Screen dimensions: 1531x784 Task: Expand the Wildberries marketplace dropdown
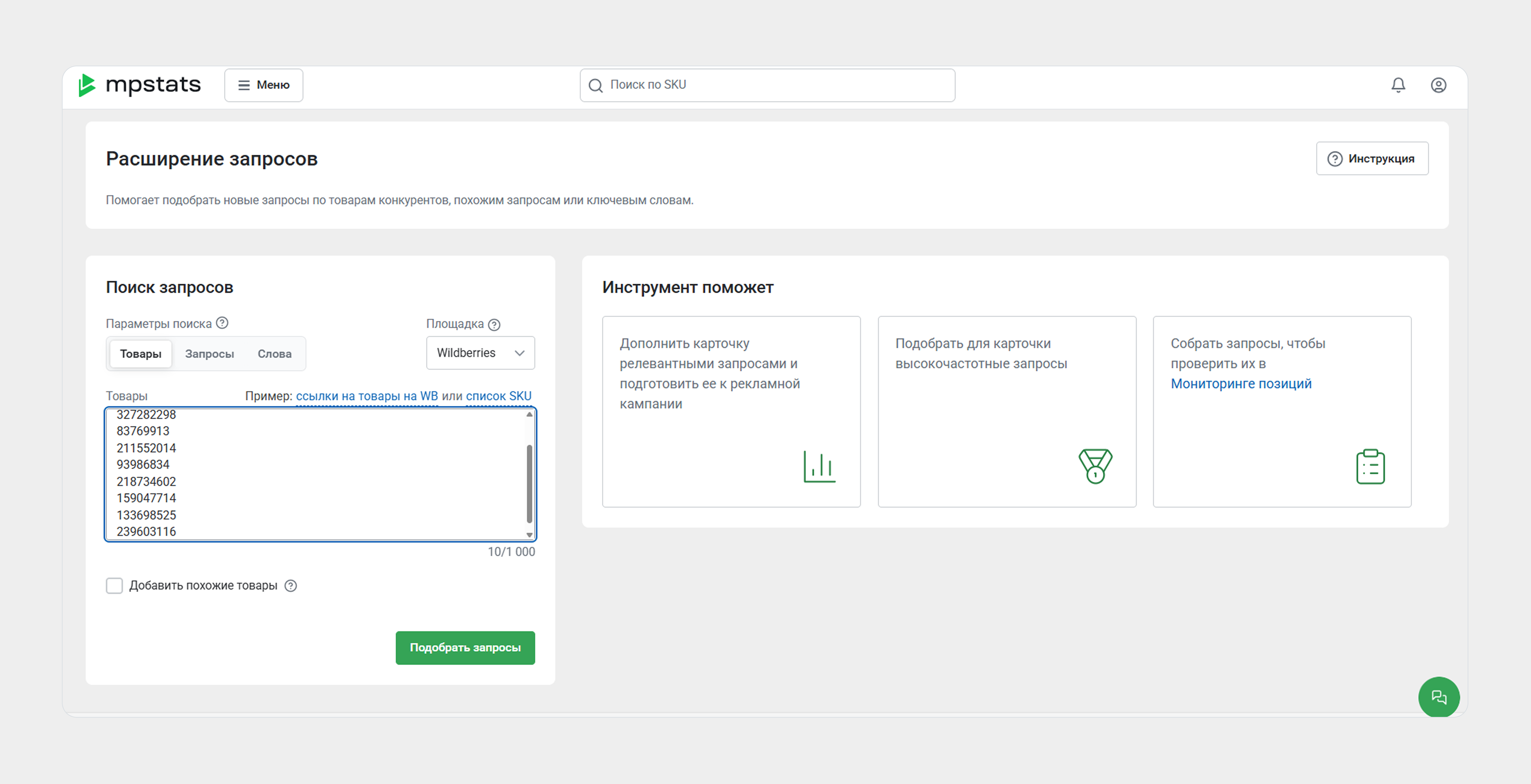tap(480, 353)
